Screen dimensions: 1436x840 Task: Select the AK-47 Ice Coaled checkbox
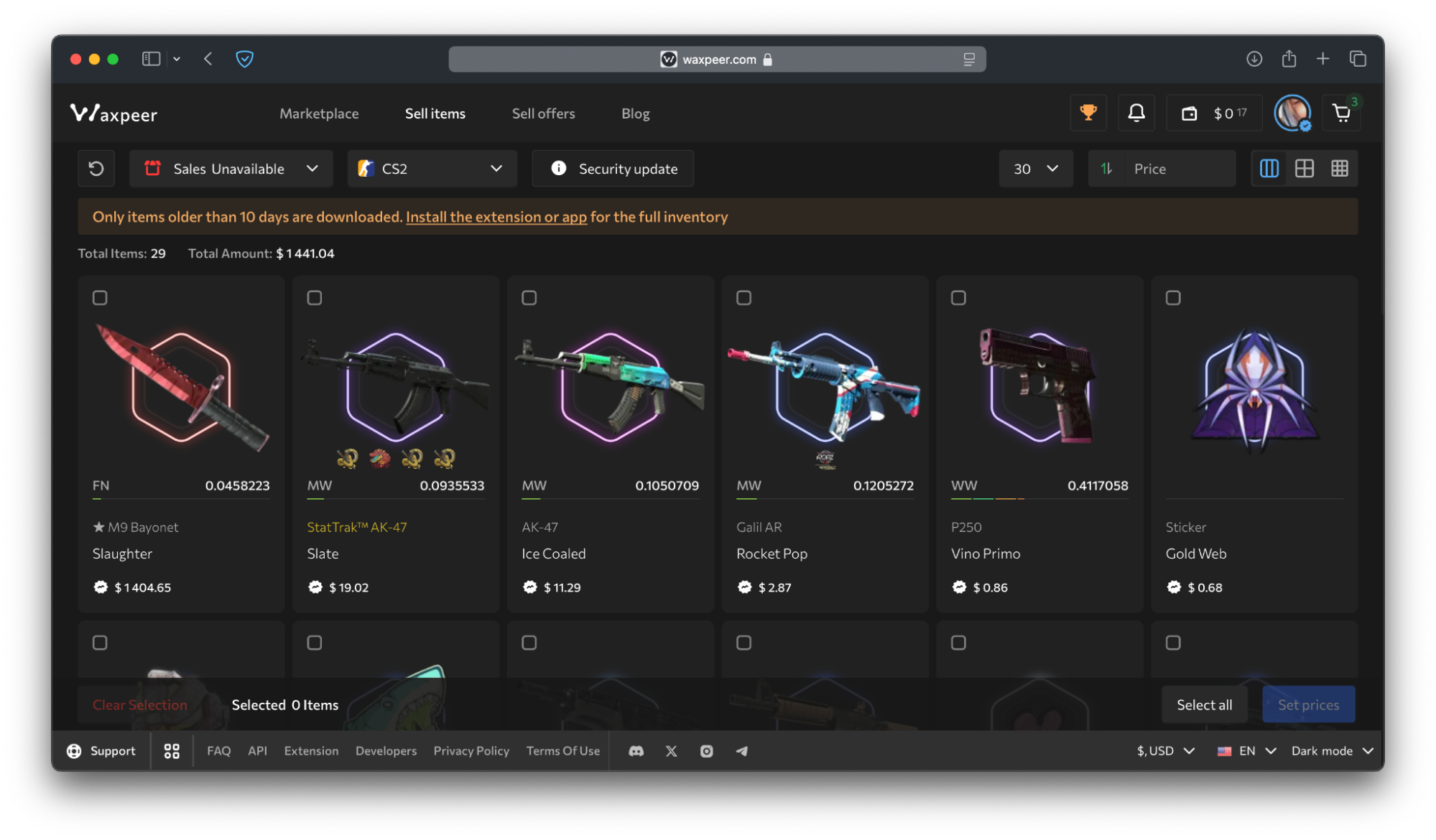pyautogui.click(x=529, y=298)
